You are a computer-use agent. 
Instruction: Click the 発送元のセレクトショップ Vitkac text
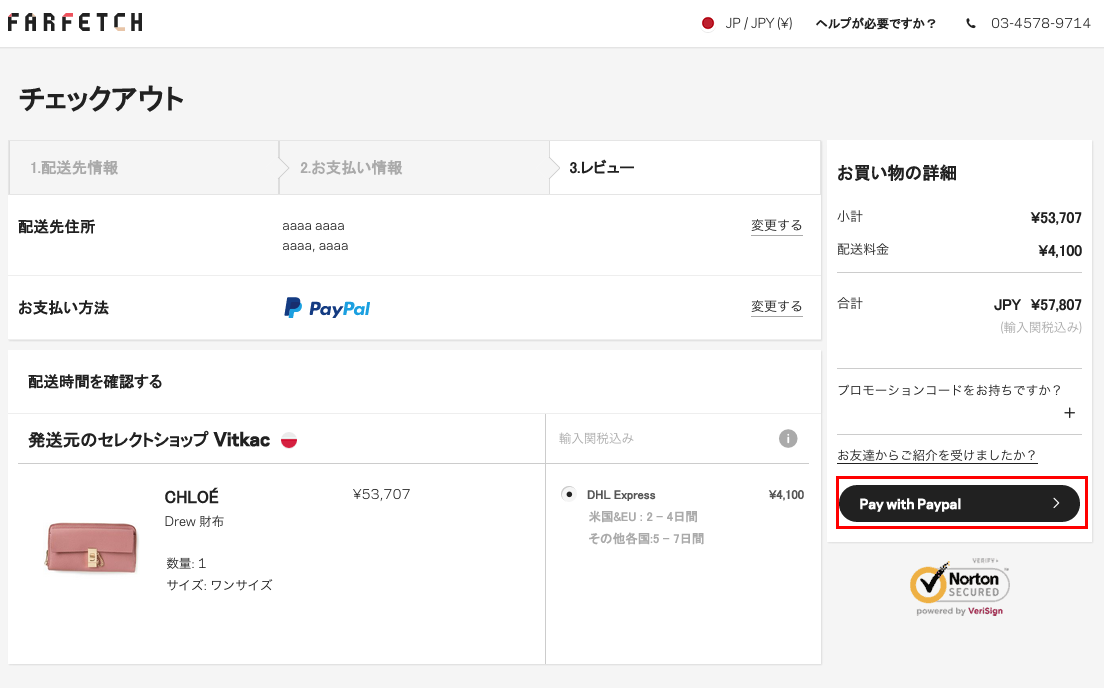click(x=149, y=440)
